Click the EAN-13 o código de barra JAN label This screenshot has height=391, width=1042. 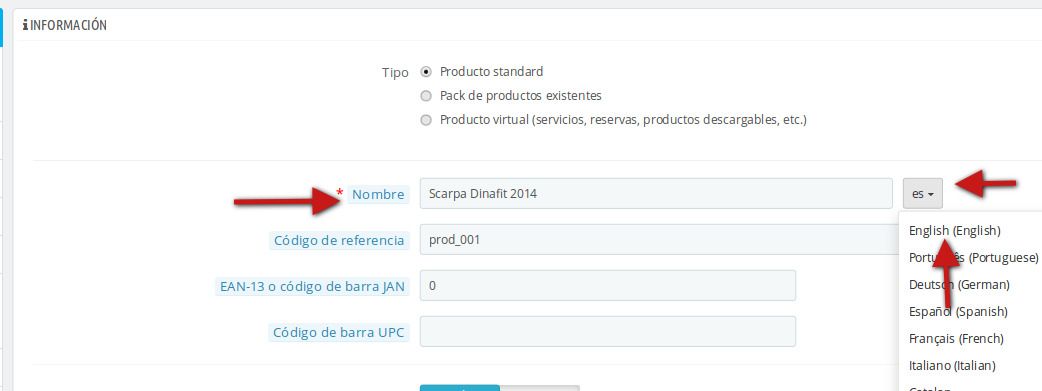coord(312,287)
